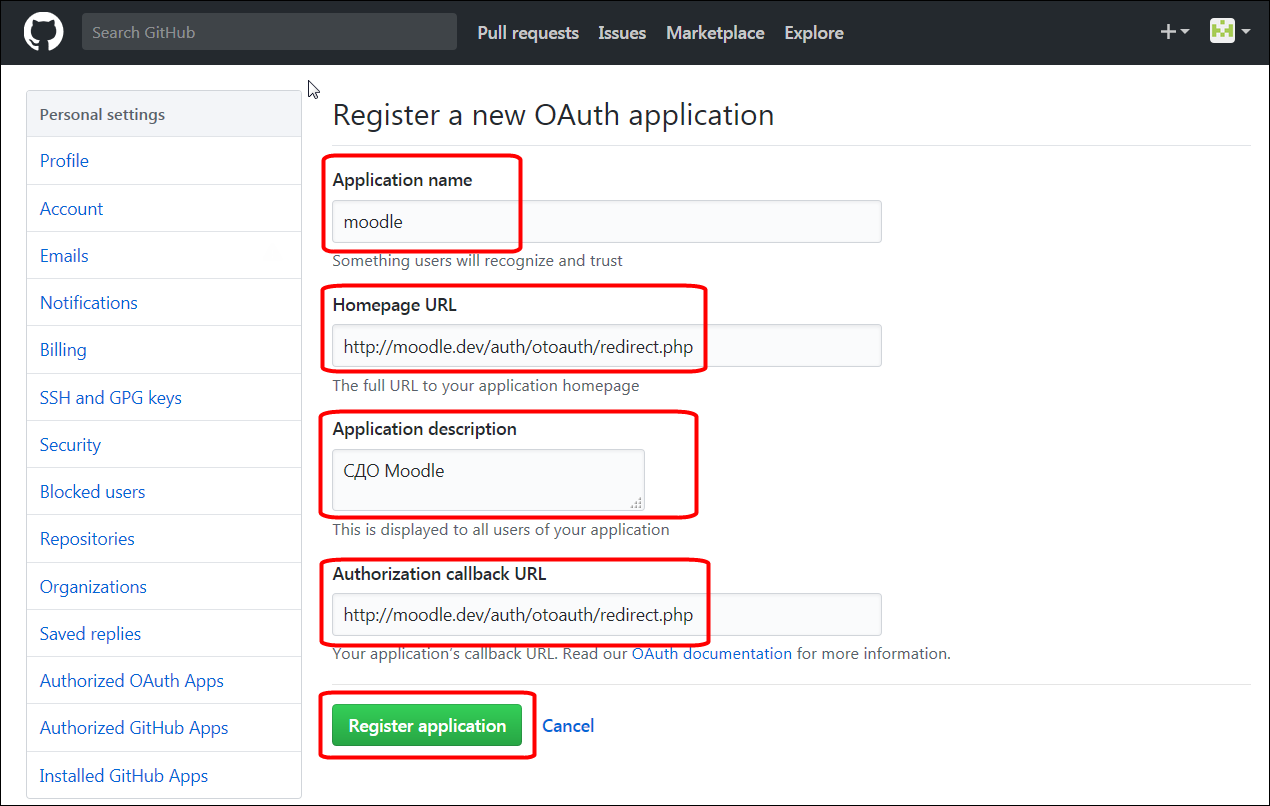Click the GitHub octocat logo

pos(44,32)
